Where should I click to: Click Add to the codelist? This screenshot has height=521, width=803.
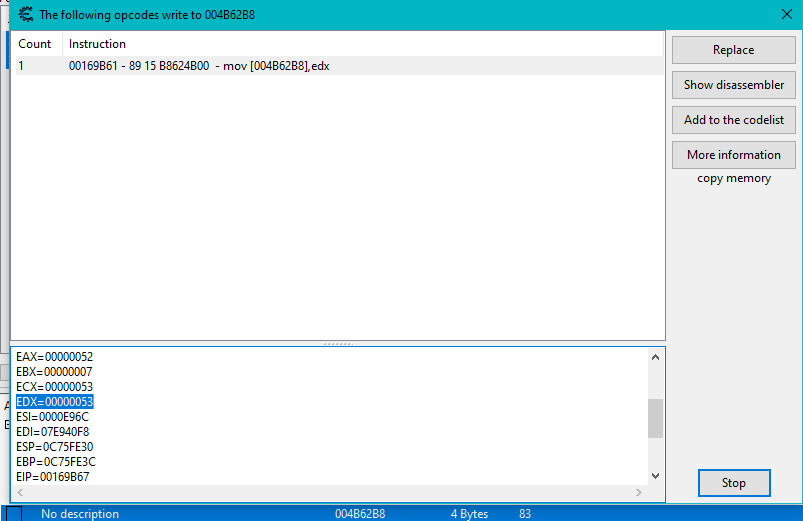(x=733, y=120)
